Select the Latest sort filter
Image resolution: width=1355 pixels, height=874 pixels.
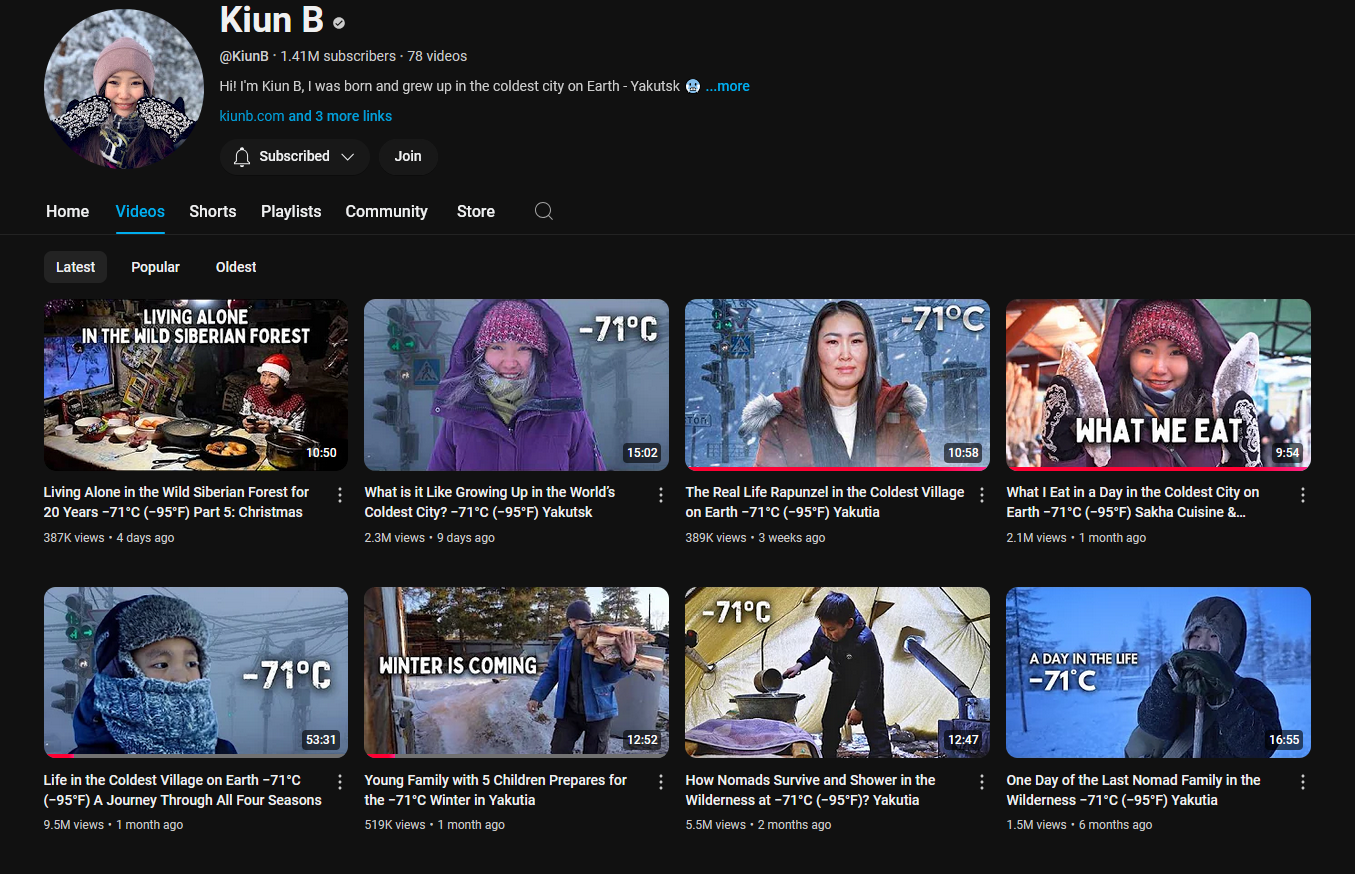(75, 267)
